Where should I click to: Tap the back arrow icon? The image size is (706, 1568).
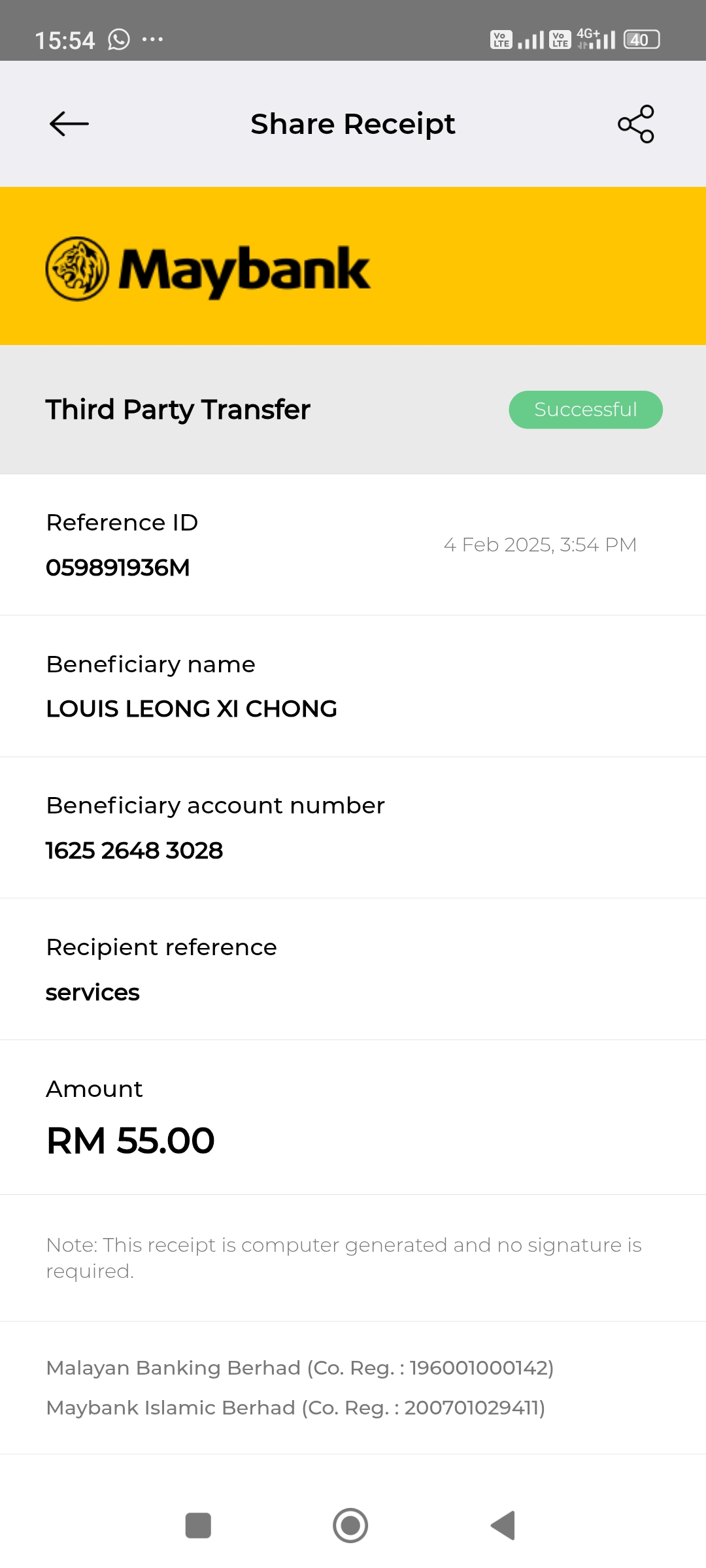(69, 123)
